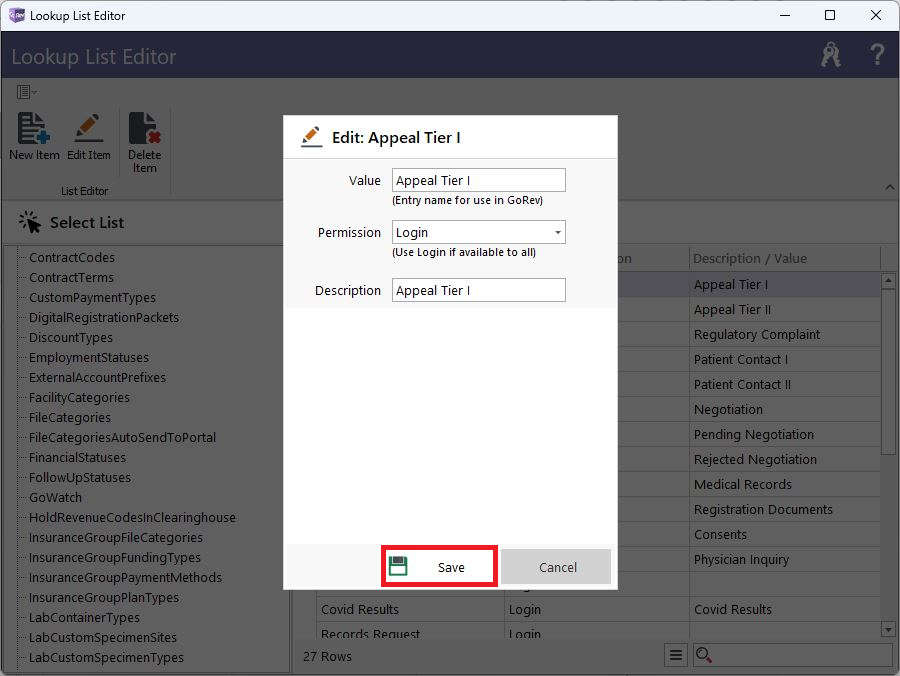Select FollowUpStatuses list
This screenshot has height=676, width=900.
[x=80, y=478]
